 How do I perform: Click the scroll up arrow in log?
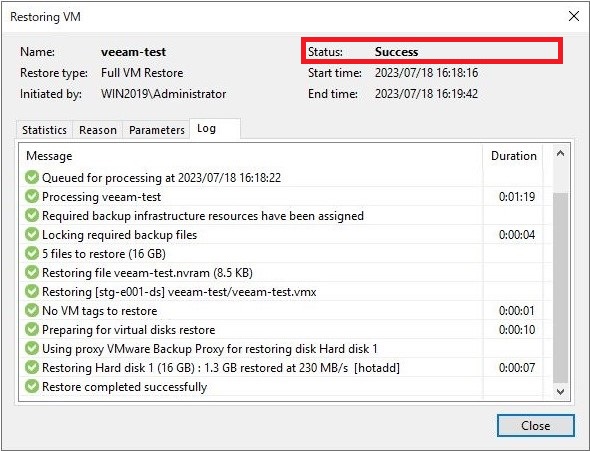pyautogui.click(x=560, y=153)
